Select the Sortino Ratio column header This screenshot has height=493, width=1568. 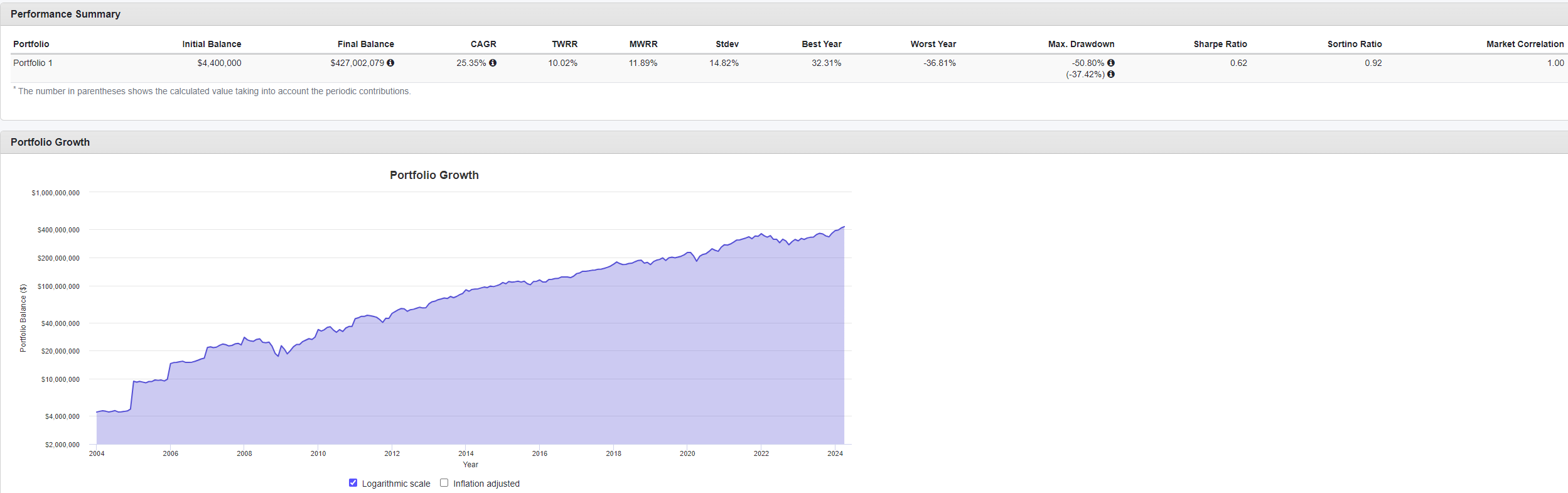pos(1354,44)
